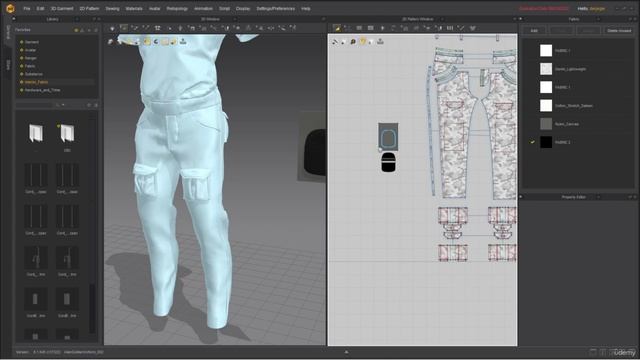
Task: Open the Library panel title dropdown
Action: click(x=77, y=19)
